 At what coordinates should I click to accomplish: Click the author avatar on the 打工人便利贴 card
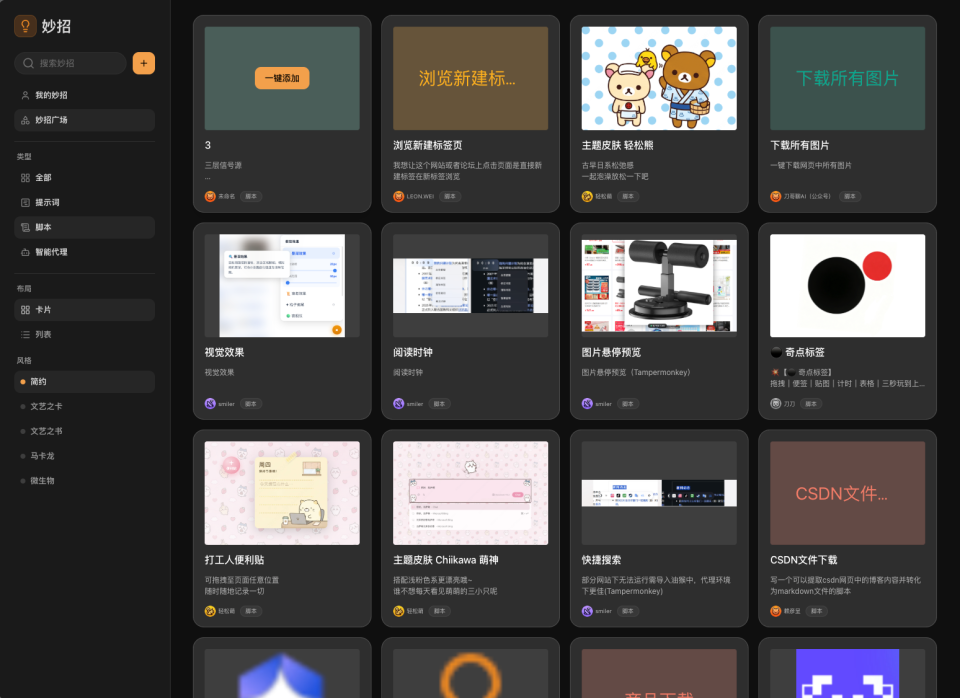210,611
